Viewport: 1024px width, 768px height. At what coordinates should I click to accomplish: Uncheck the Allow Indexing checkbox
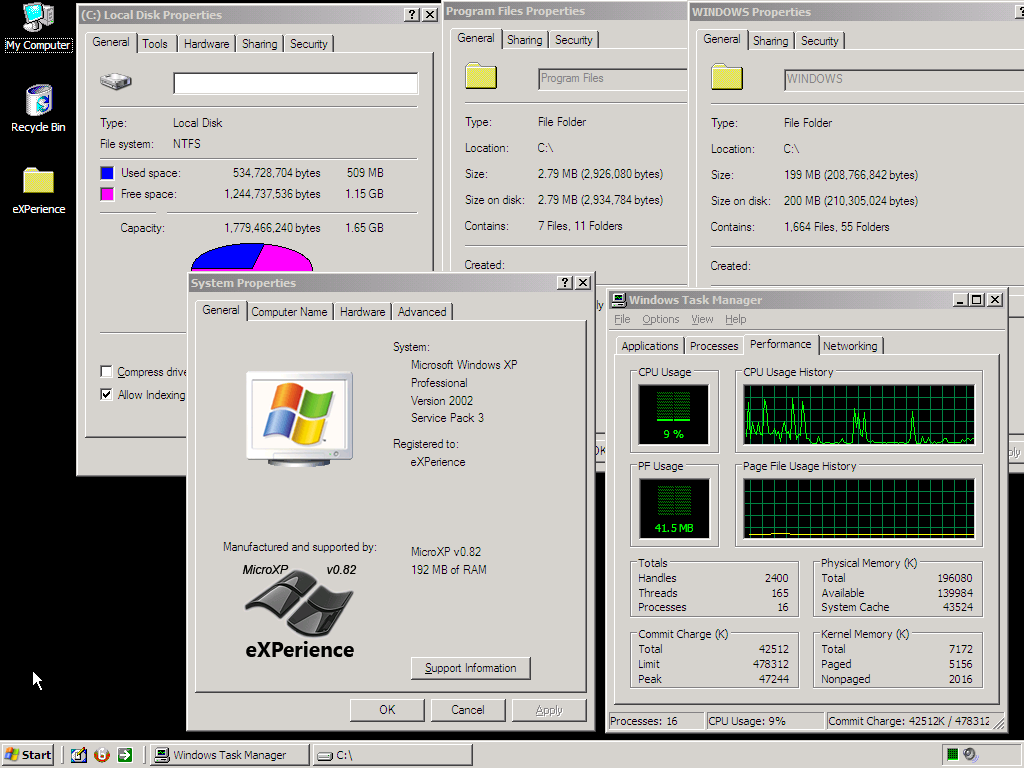(107, 395)
